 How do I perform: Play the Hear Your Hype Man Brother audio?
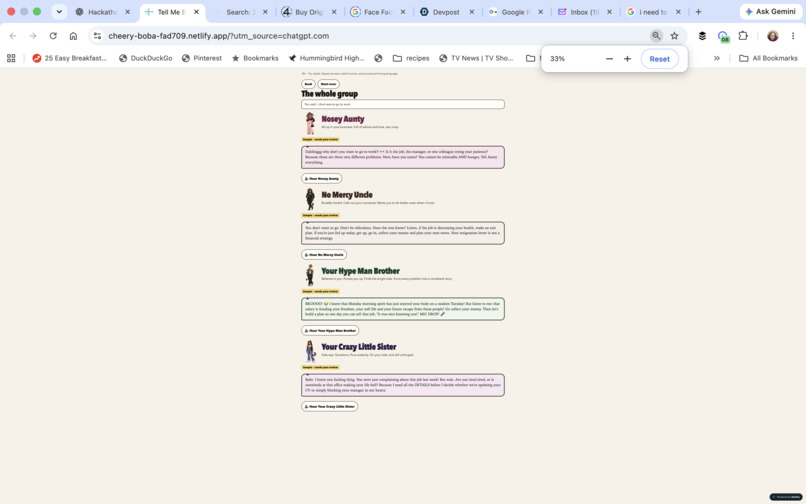[x=330, y=331]
